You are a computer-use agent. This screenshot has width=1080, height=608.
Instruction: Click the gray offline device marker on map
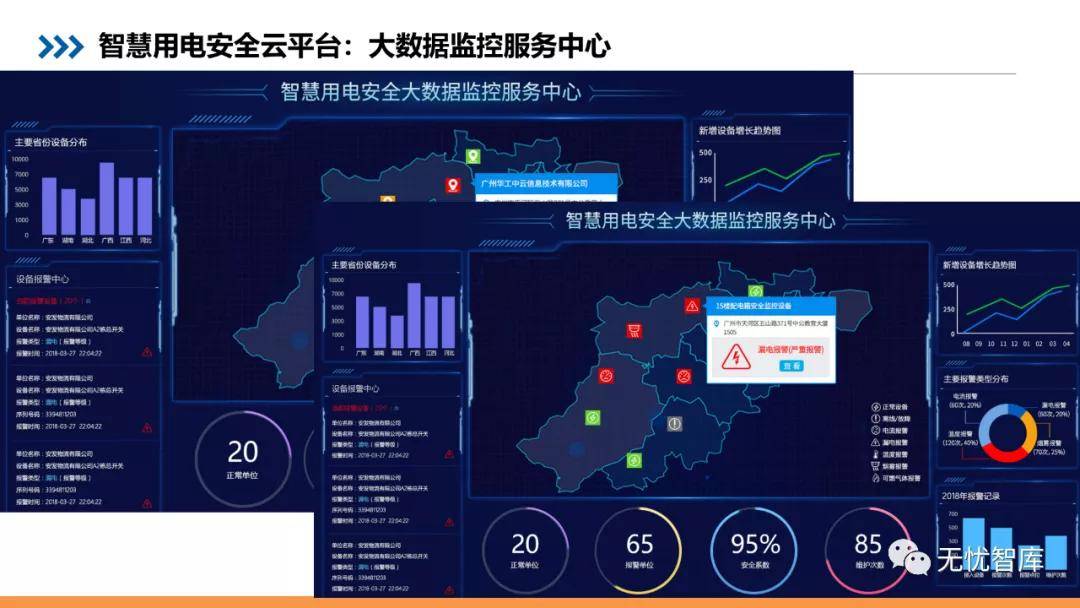[675, 424]
